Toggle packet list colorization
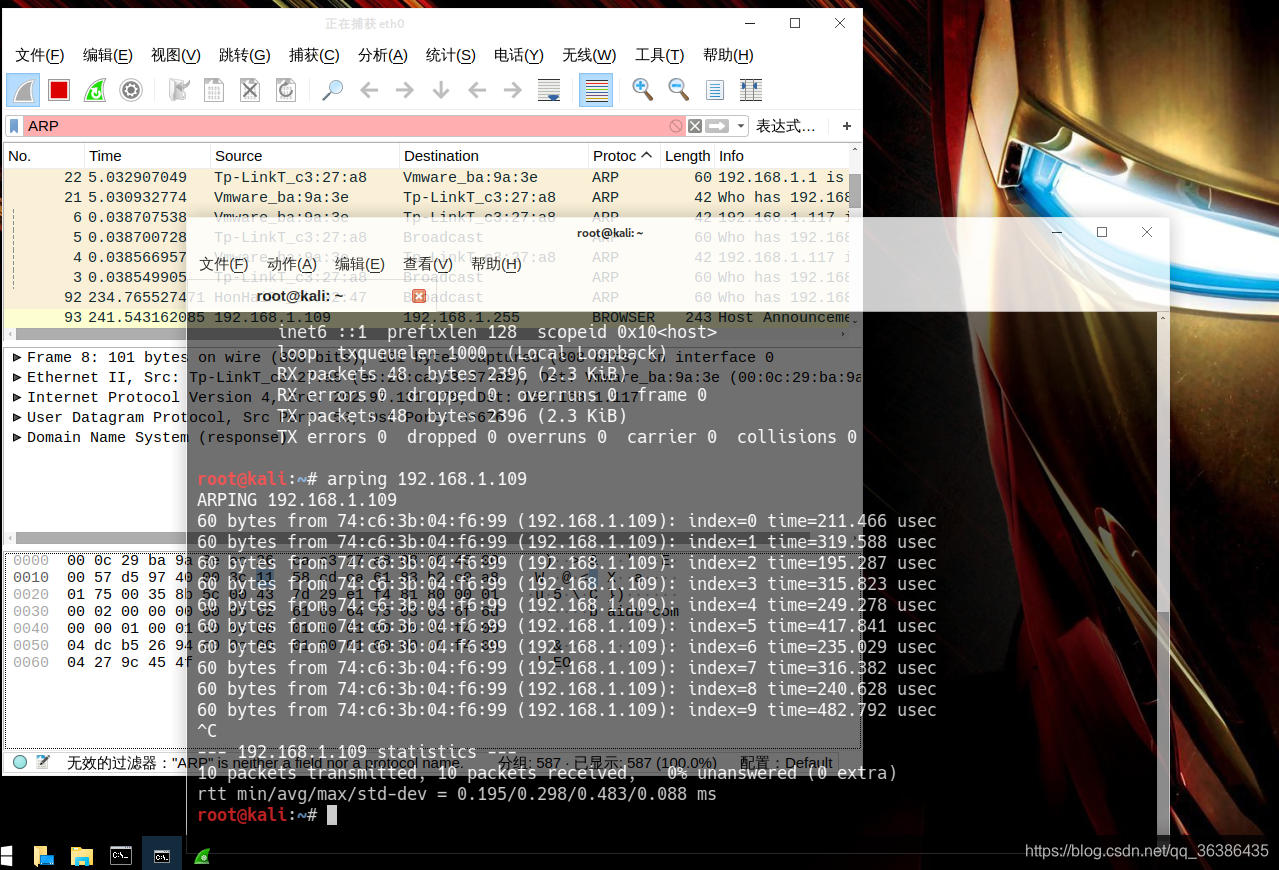Screen dimensions: 1279x870 596,90
